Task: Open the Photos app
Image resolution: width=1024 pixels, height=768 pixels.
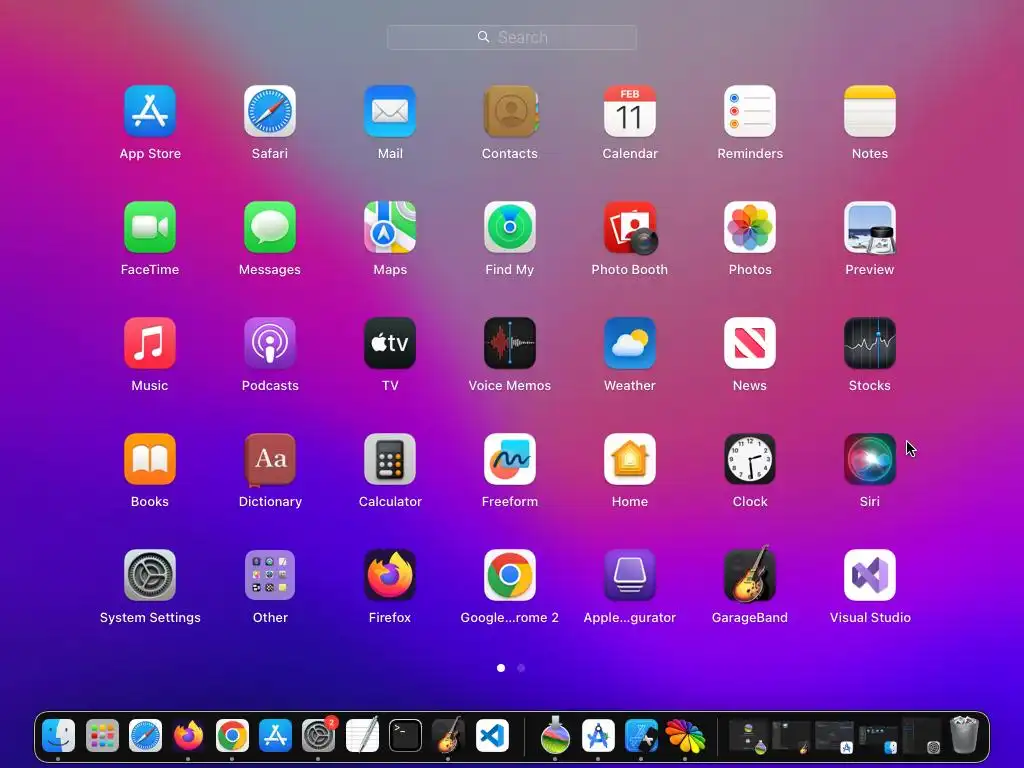Action: [x=750, y=227]
